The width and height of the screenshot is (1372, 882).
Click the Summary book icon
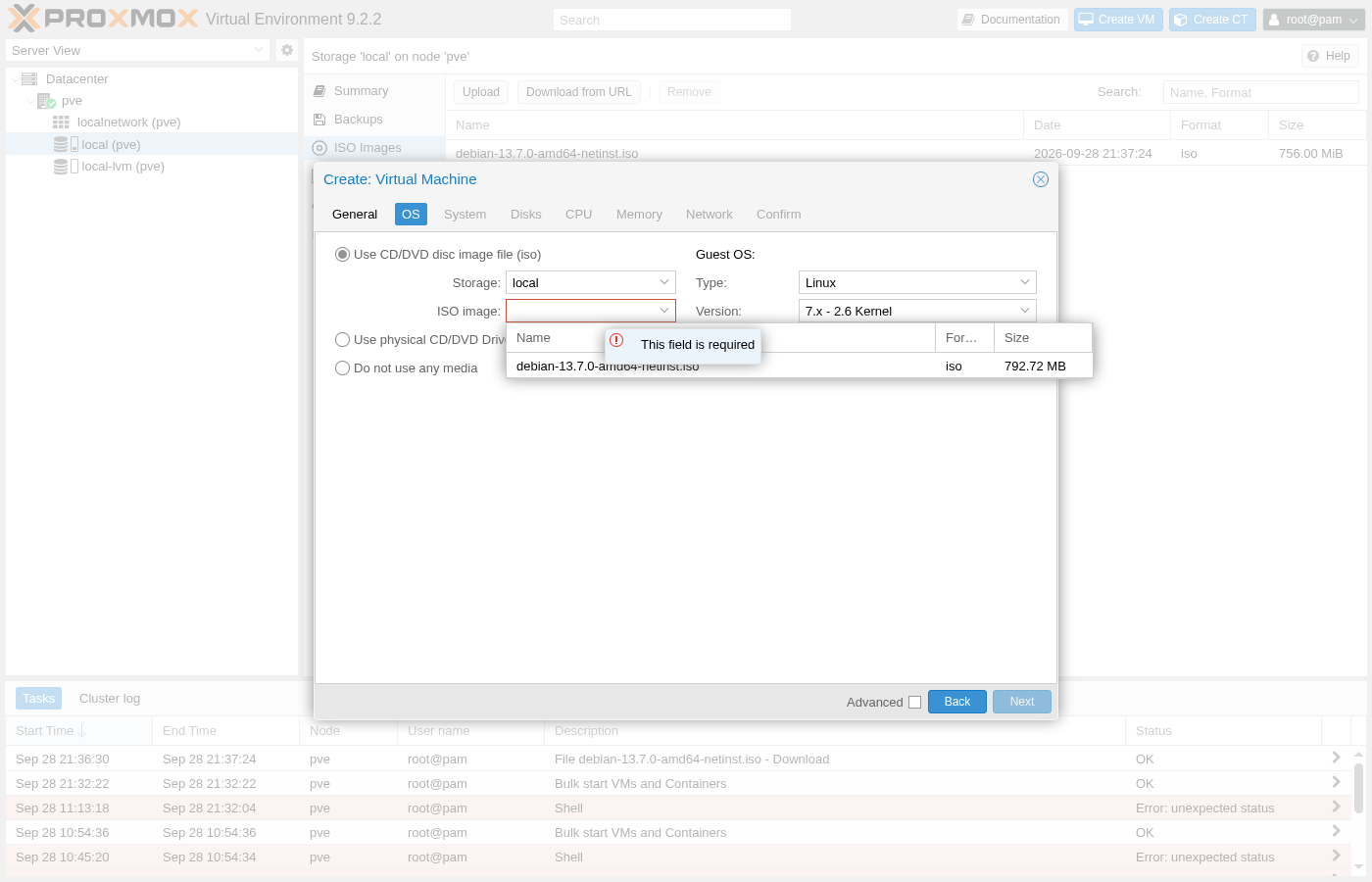(319, 91)
